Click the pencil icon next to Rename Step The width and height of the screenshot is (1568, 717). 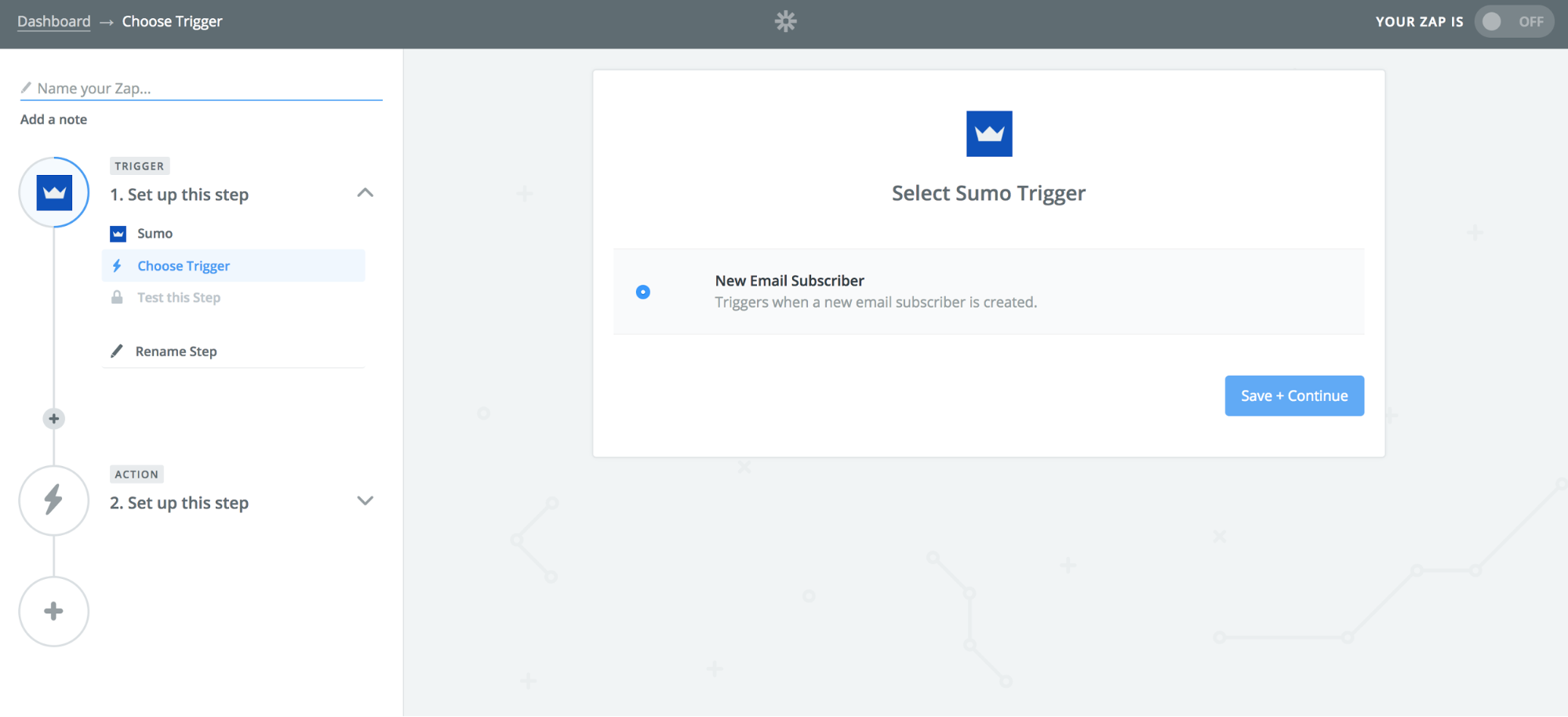point(117,351)
